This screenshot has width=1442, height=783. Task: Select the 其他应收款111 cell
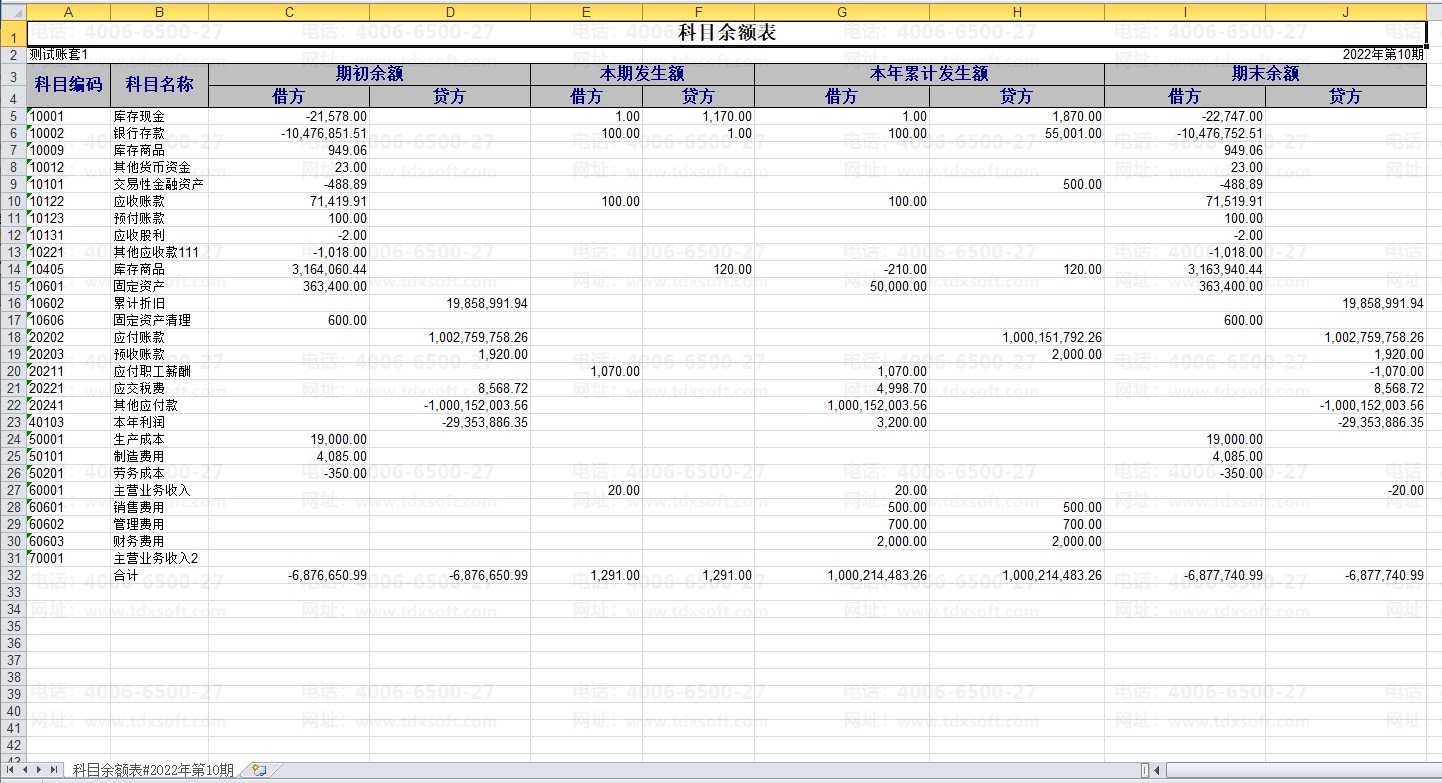coord(160,252)
